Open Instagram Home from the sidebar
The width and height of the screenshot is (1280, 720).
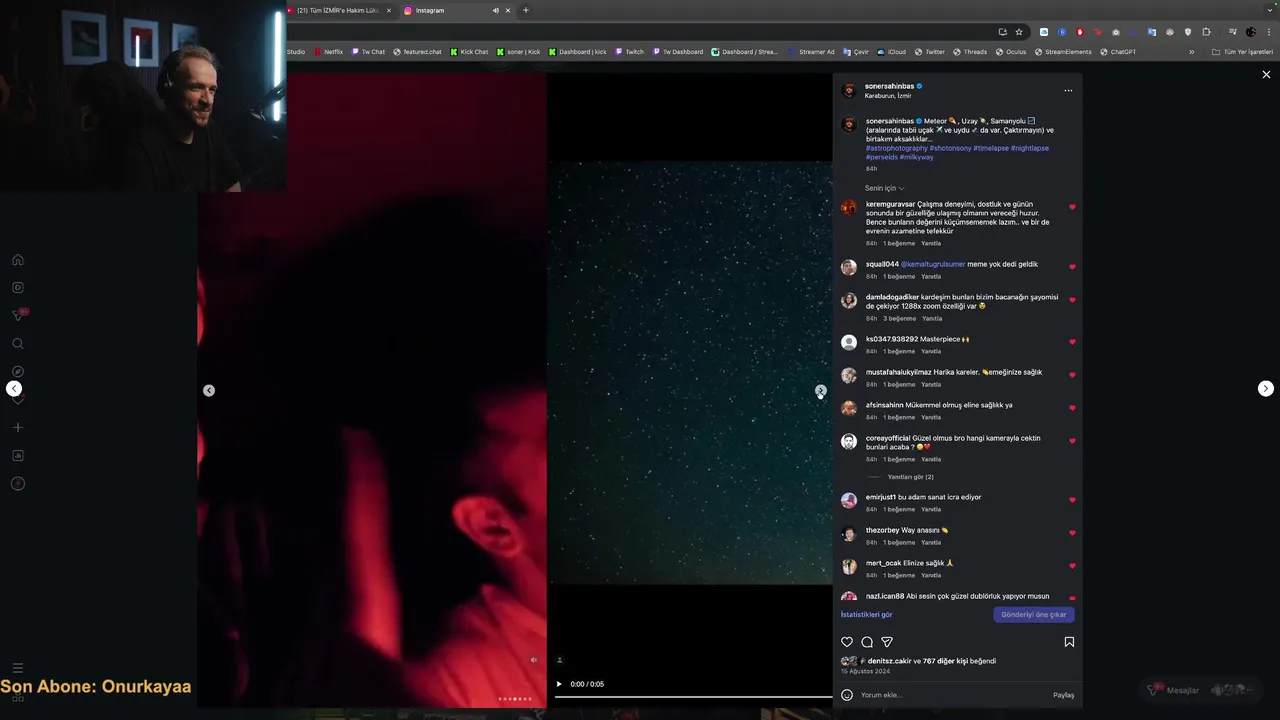point(18,260)
